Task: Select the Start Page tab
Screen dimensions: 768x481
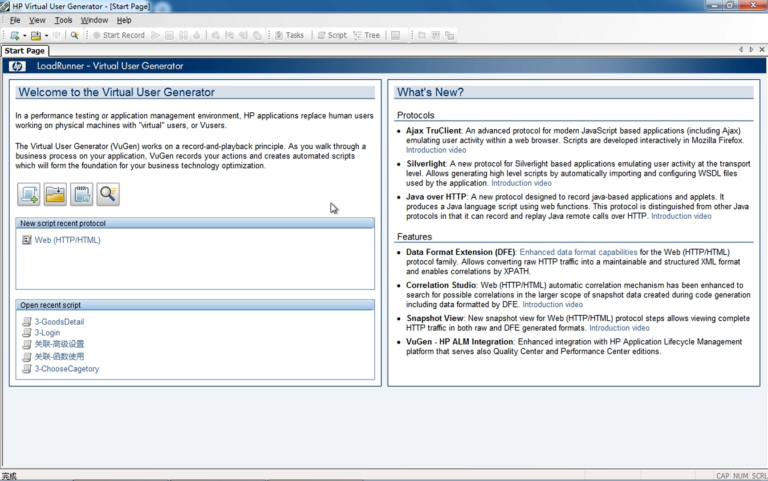Action: (x=24, y=50)
